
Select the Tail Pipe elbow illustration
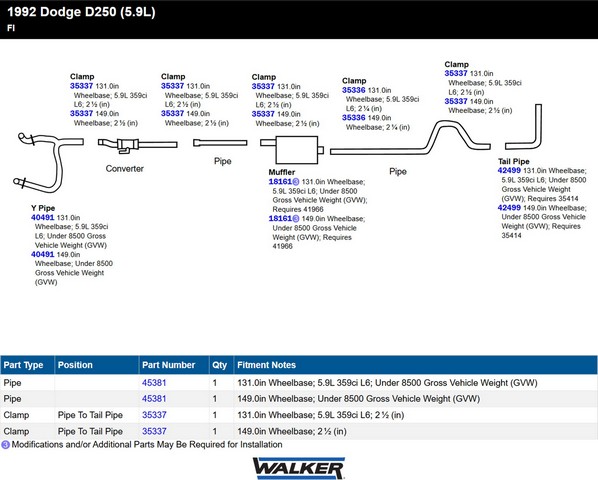click(524, 127)
